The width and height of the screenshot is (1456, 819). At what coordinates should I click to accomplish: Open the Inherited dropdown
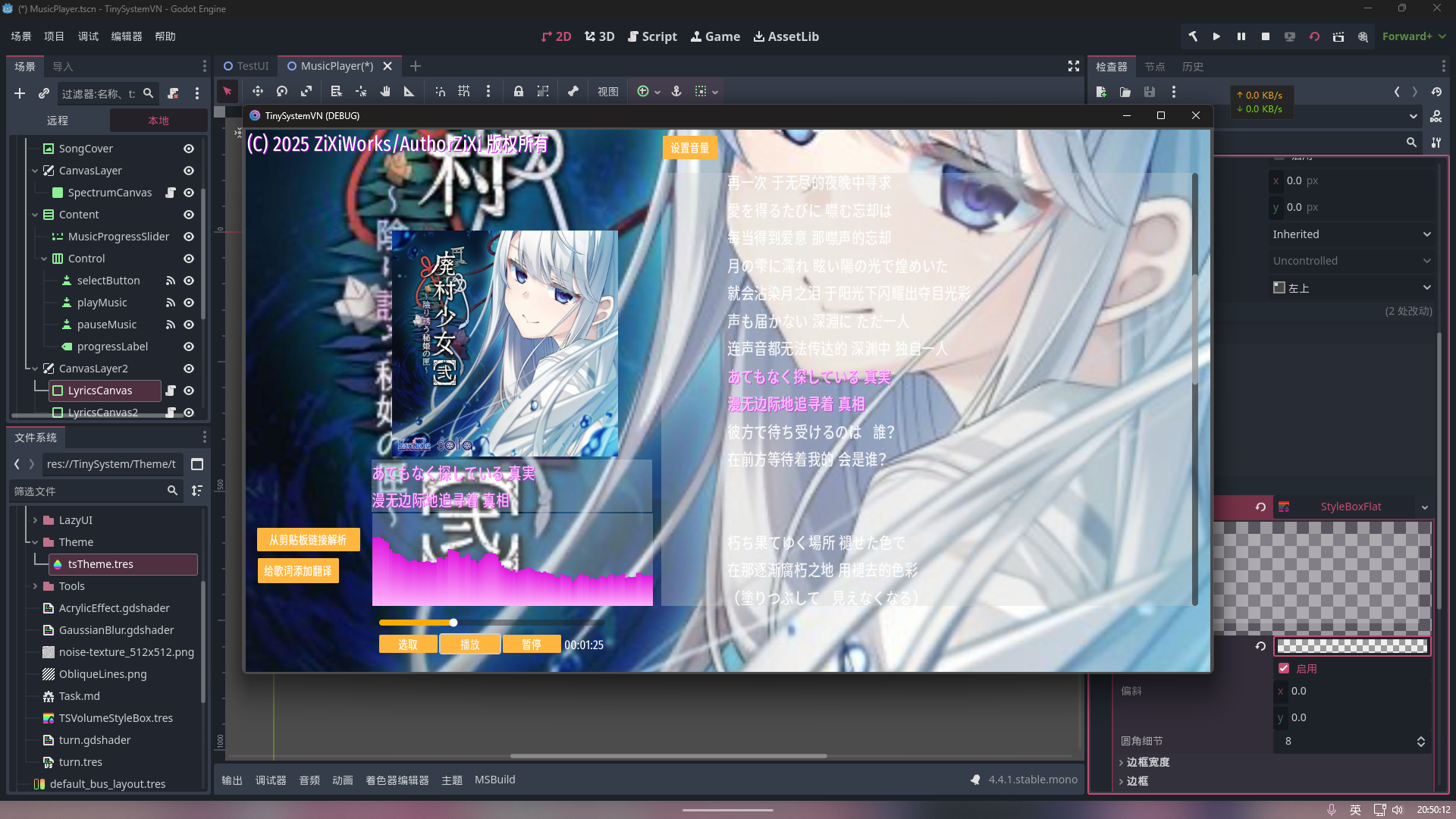pyautogui.click(x=1351, y=234)
